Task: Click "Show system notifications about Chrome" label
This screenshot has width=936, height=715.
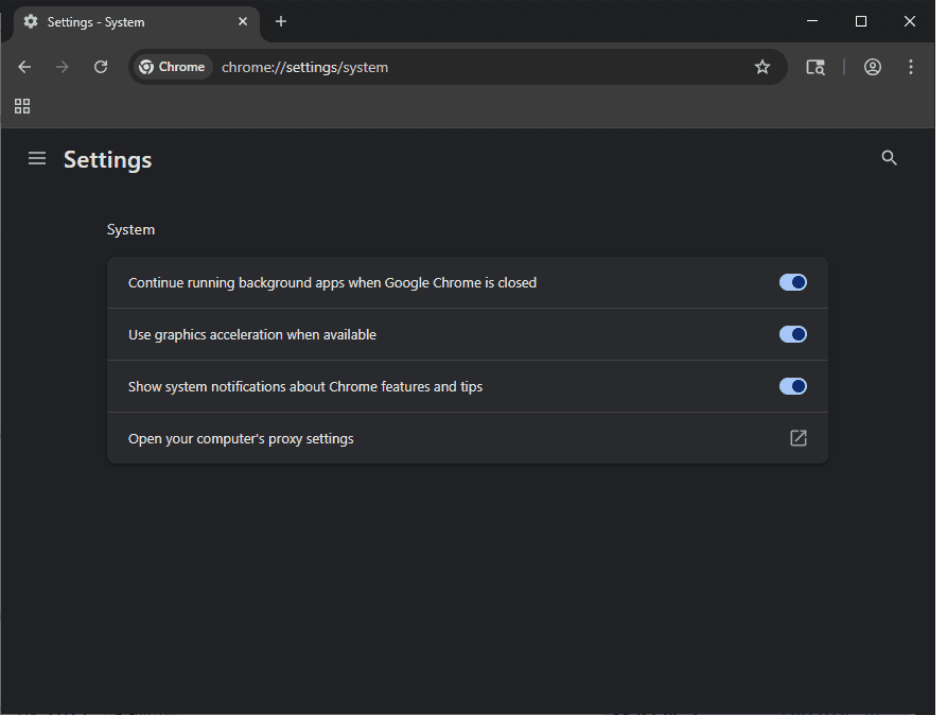Action: coord(305,387)
